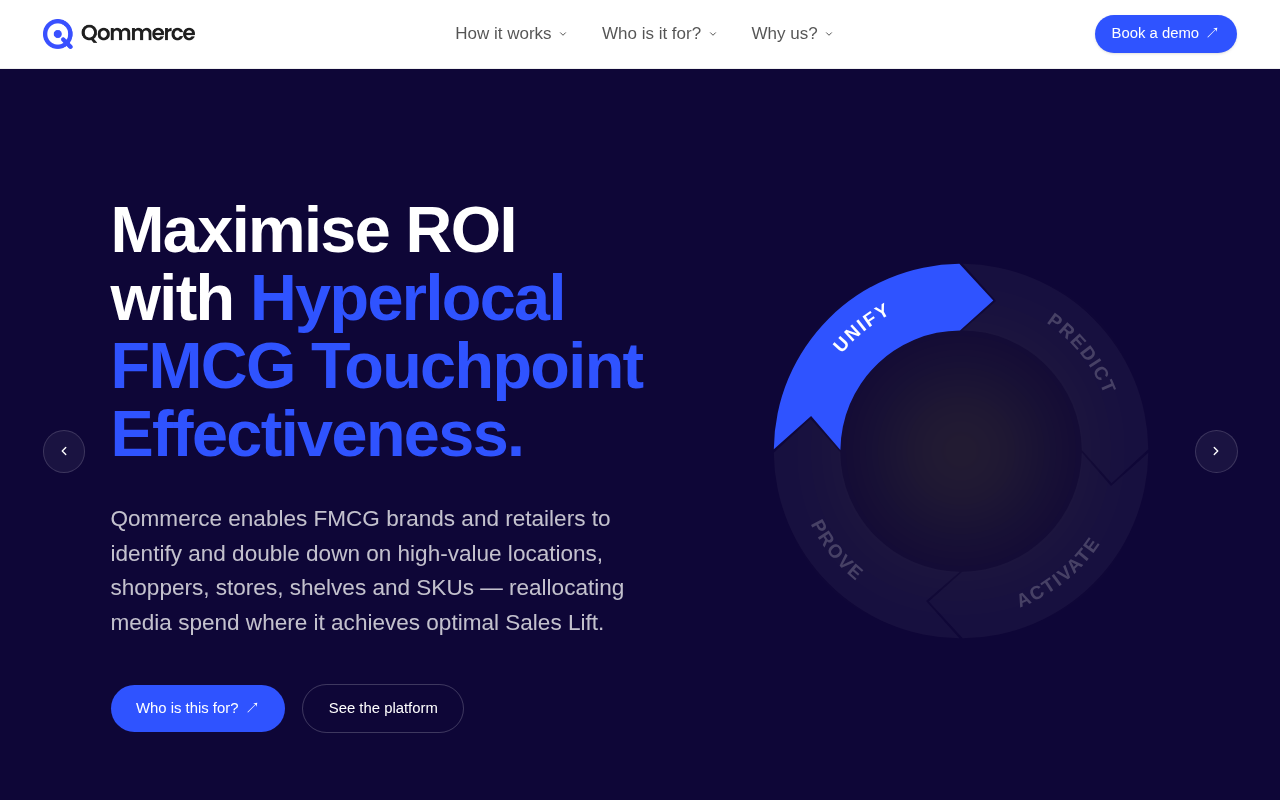
Task: Expand the Why us? chevron
Action: (829, 34)
